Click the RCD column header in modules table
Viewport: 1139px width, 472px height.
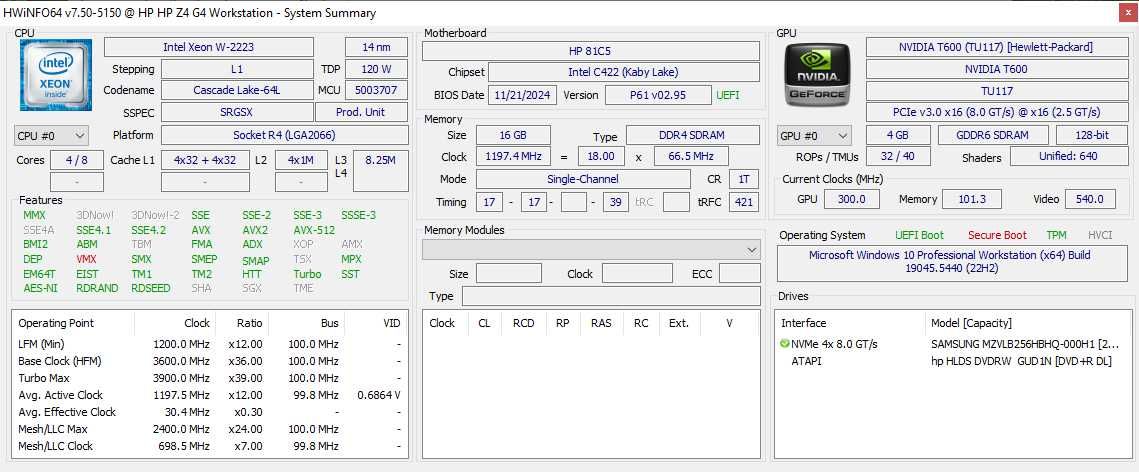pyautogui.click(x=524, y=323)
